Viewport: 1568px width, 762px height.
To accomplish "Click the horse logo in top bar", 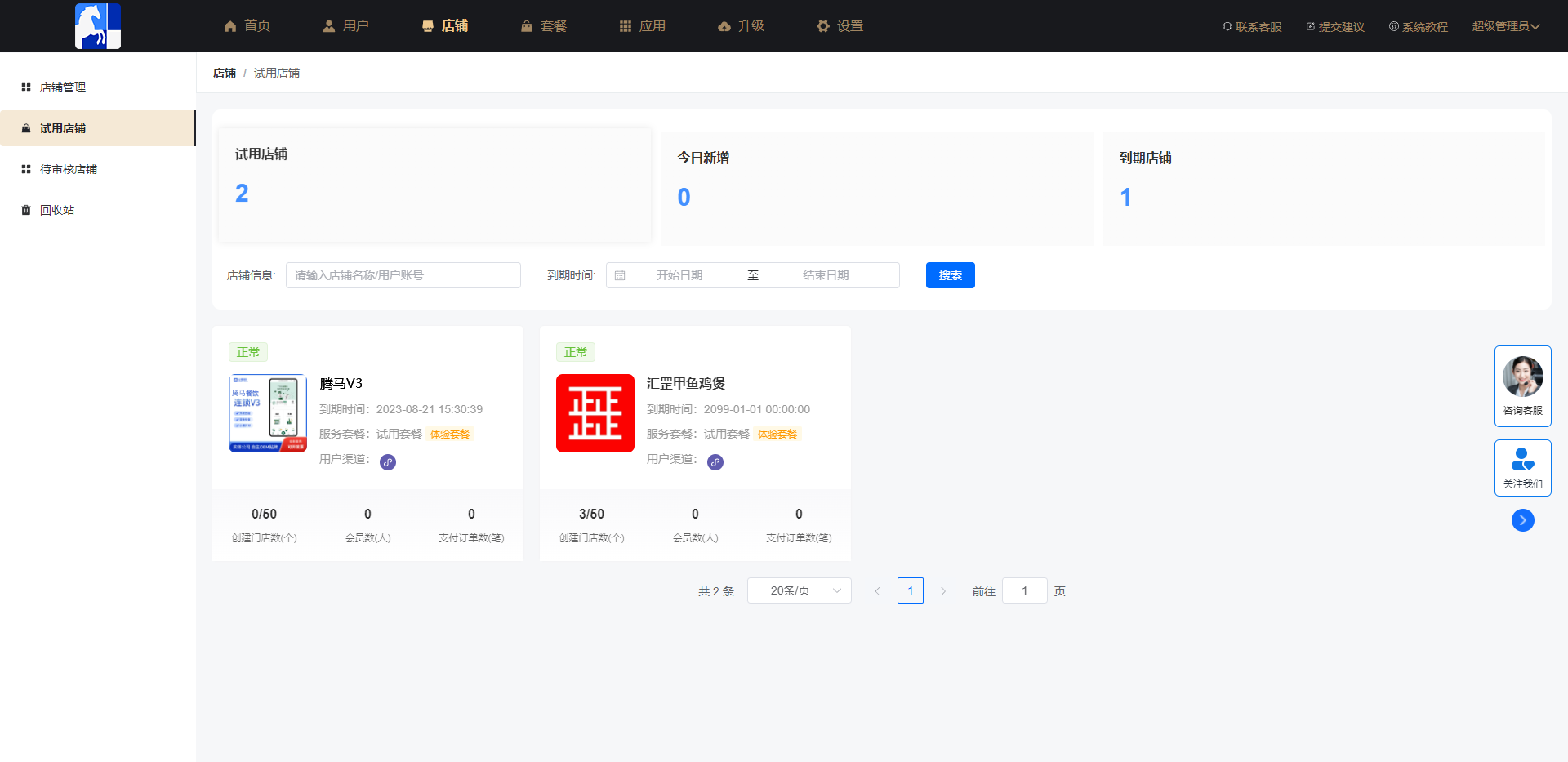I will point(98,26).
